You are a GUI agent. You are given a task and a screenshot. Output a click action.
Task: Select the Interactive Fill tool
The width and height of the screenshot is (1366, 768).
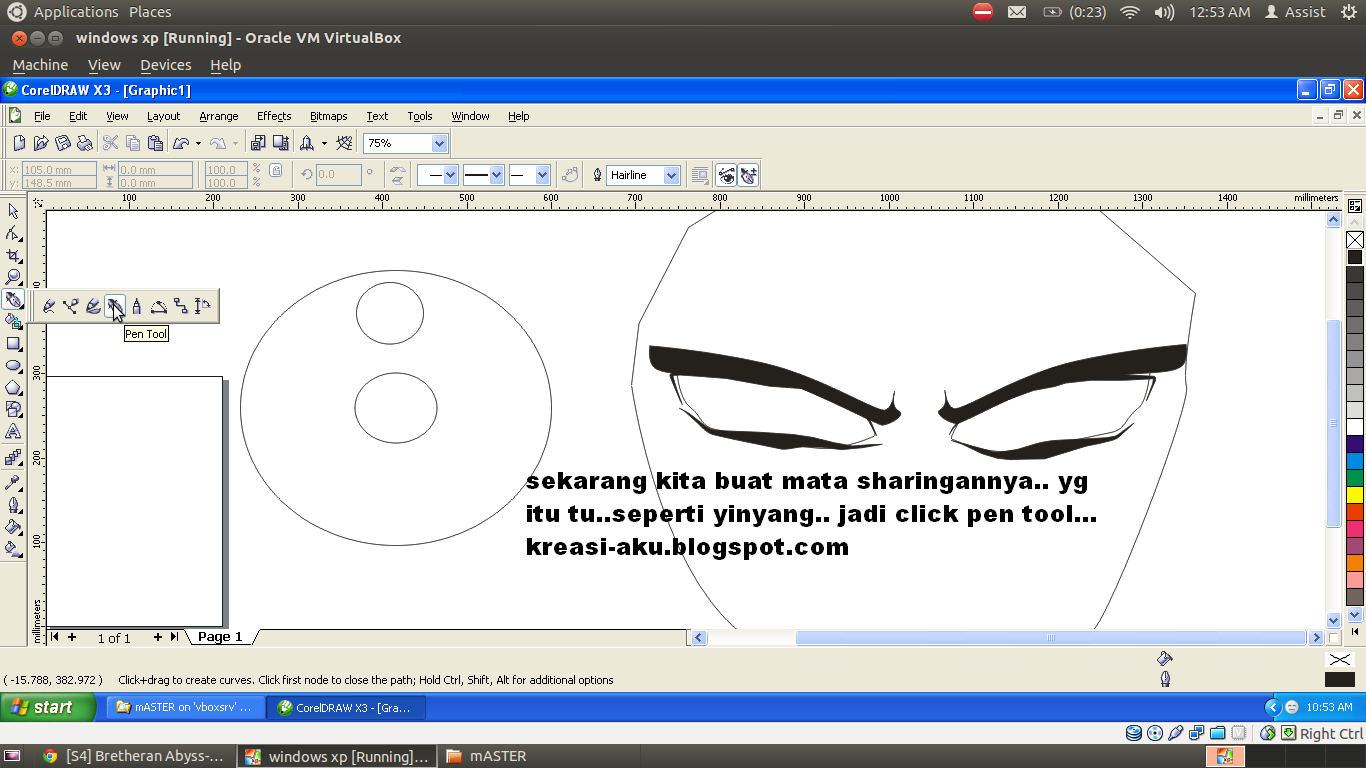(13, 548)
